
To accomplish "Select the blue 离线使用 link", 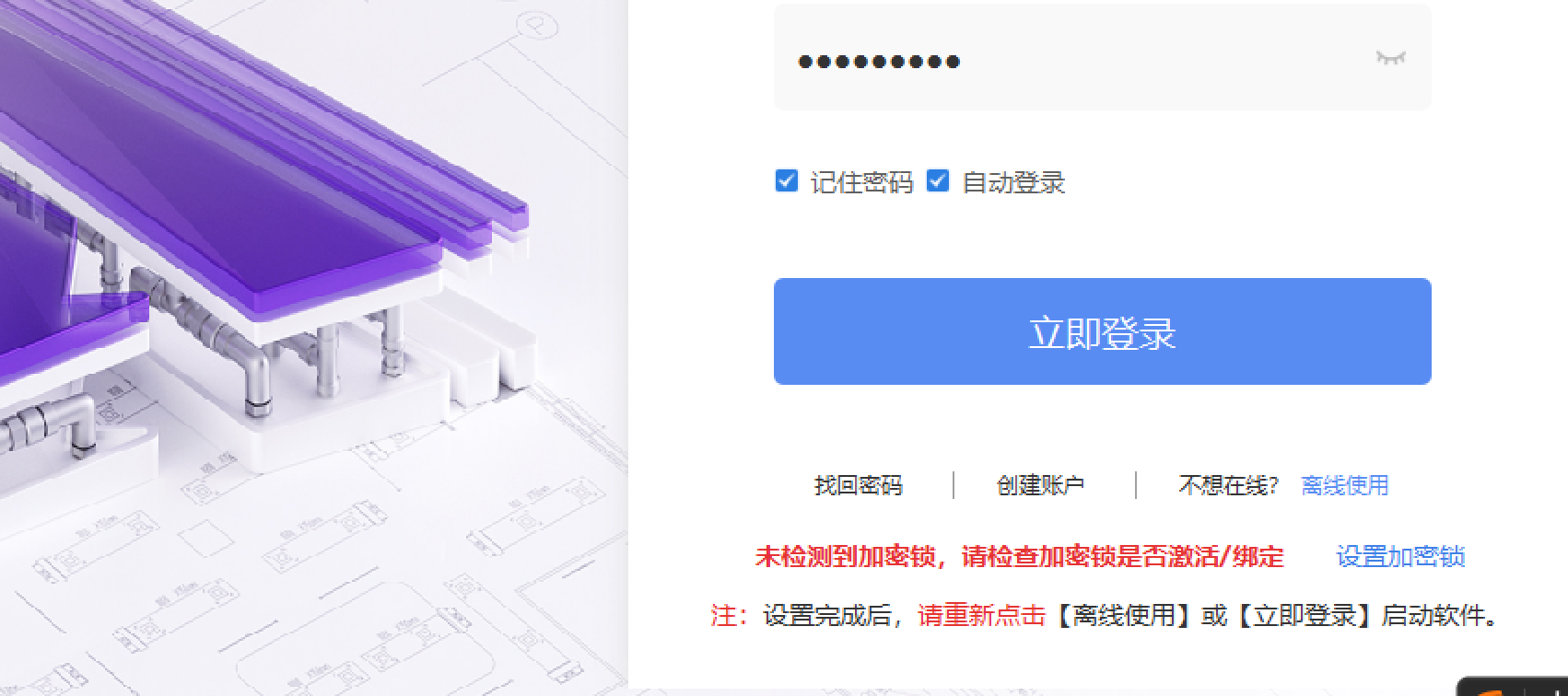I will tap(1344, 485).
